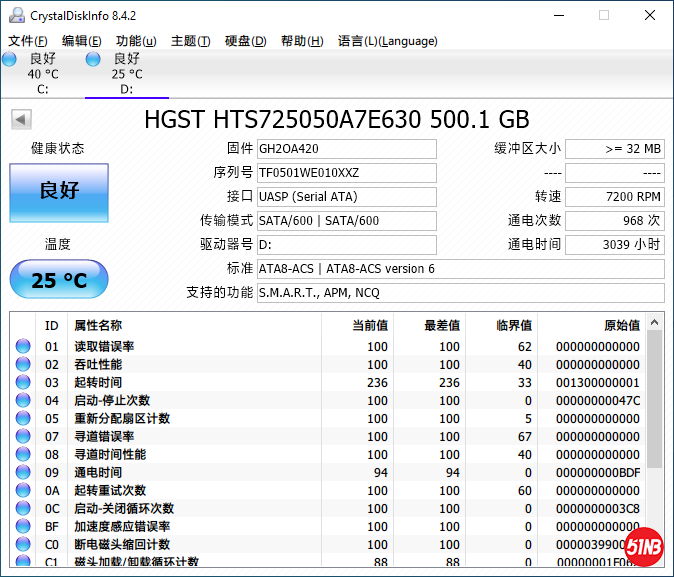The image size is (674, 577).
Task: Open the 文件(F) menu
Action: [28, 41]
